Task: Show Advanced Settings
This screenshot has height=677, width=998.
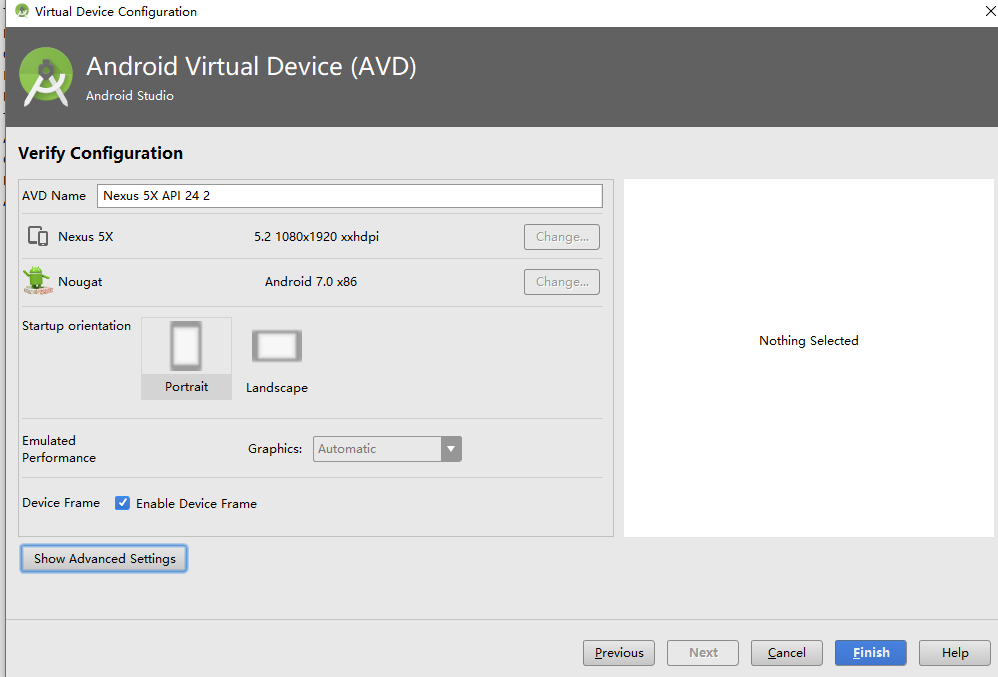Action: (x=104, y=559)
